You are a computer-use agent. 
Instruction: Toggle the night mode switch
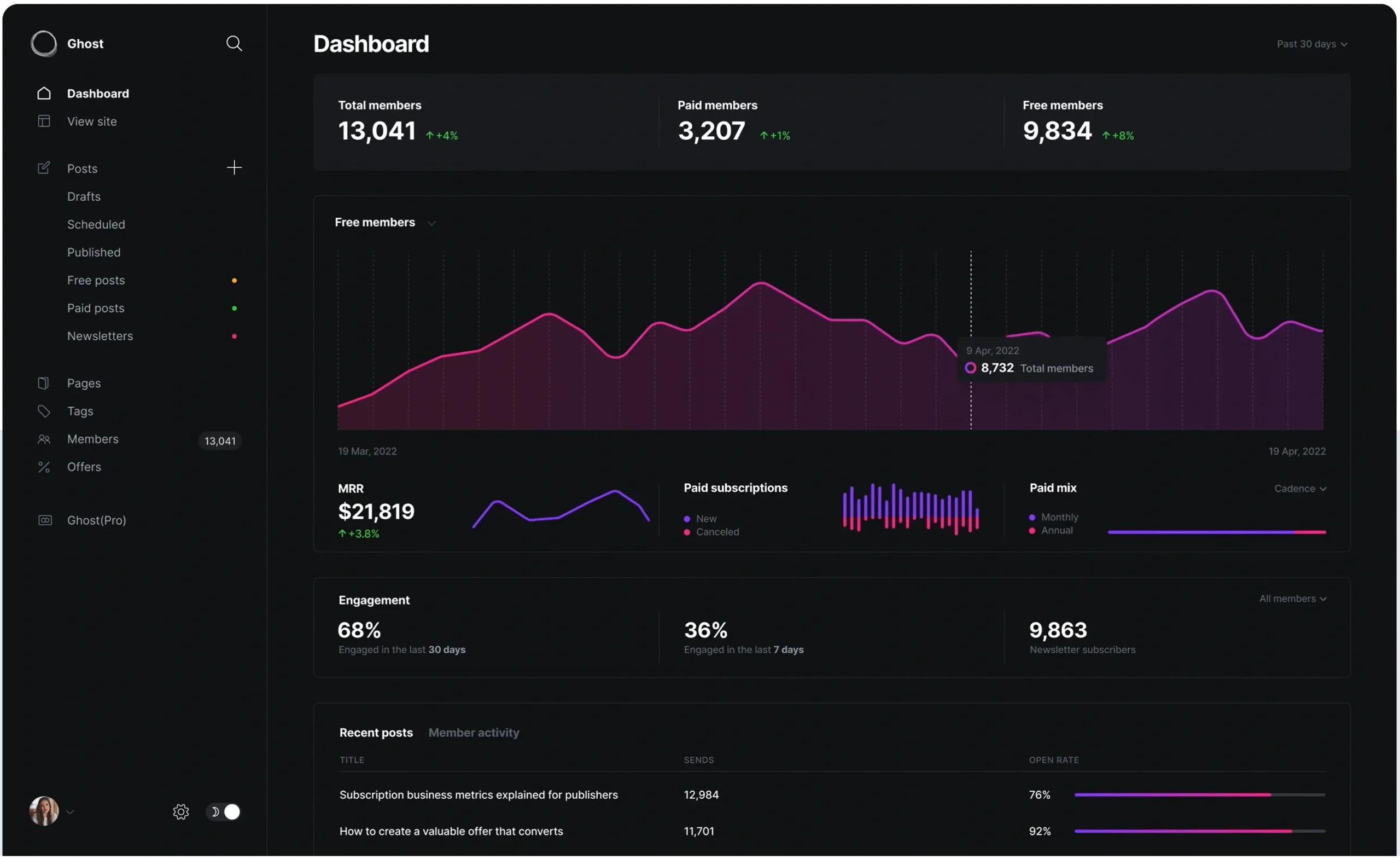click(x=224, y=812)
